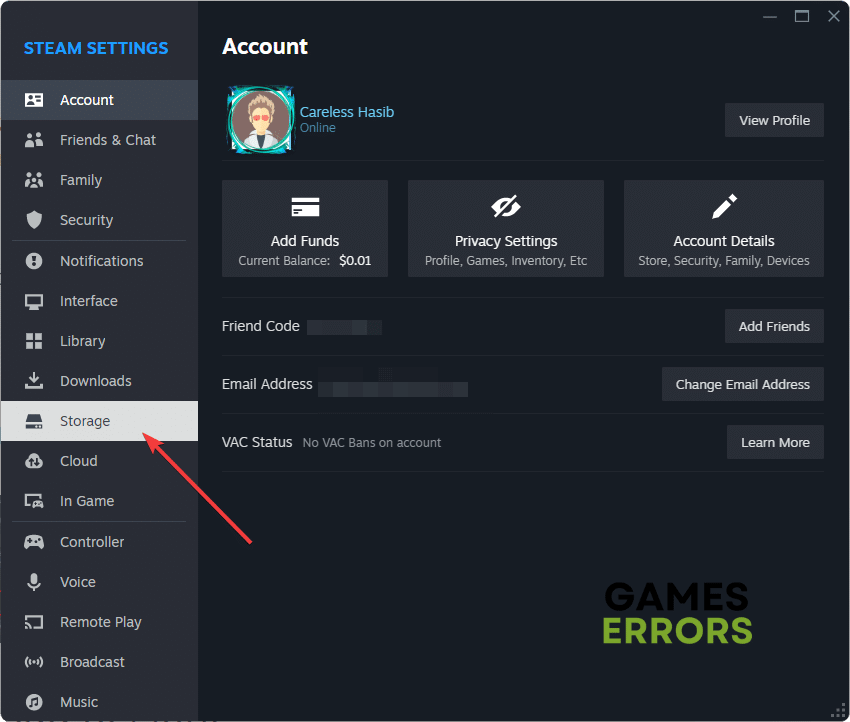850x722 pixels.
Task: Open Notifications settings
Action: coord(100,261)
